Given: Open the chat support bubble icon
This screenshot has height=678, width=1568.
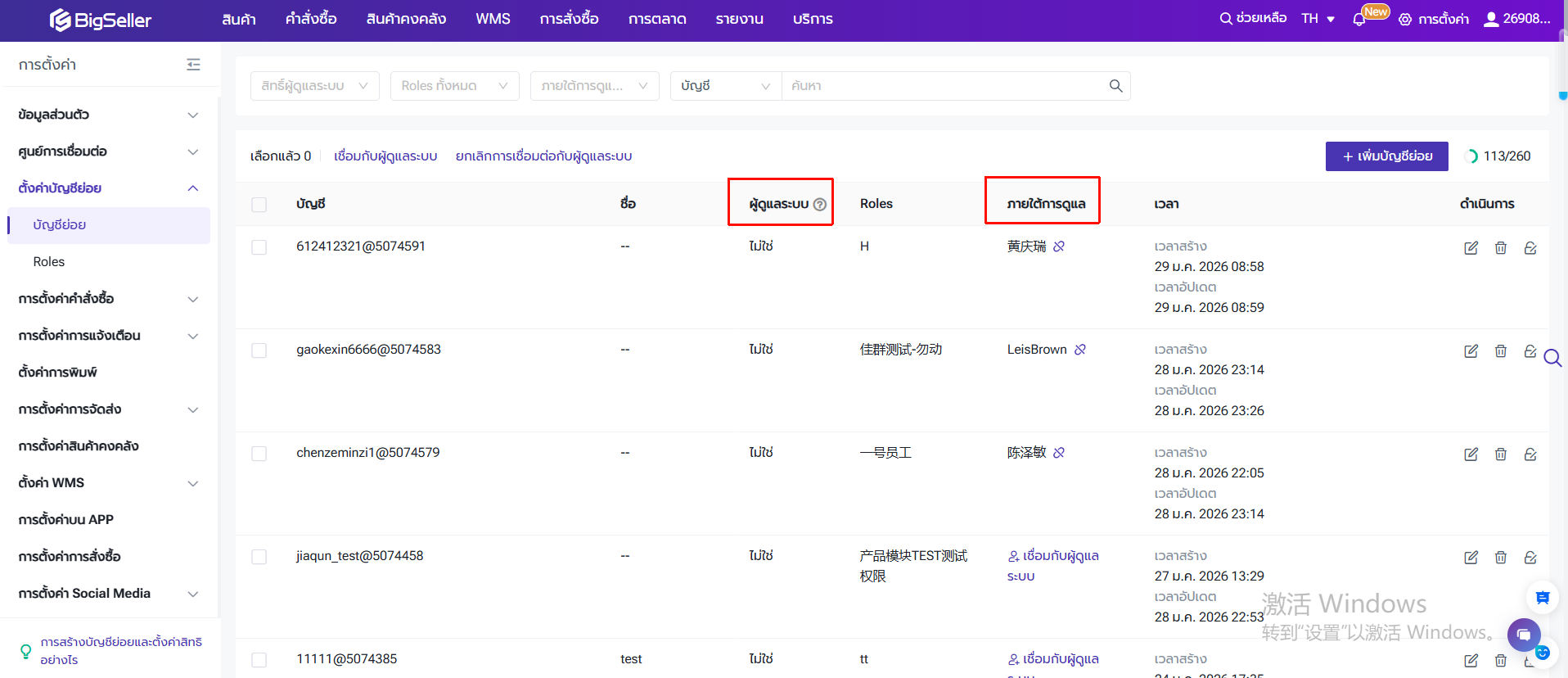Looking at the screenshot, I should [1523, 635].
